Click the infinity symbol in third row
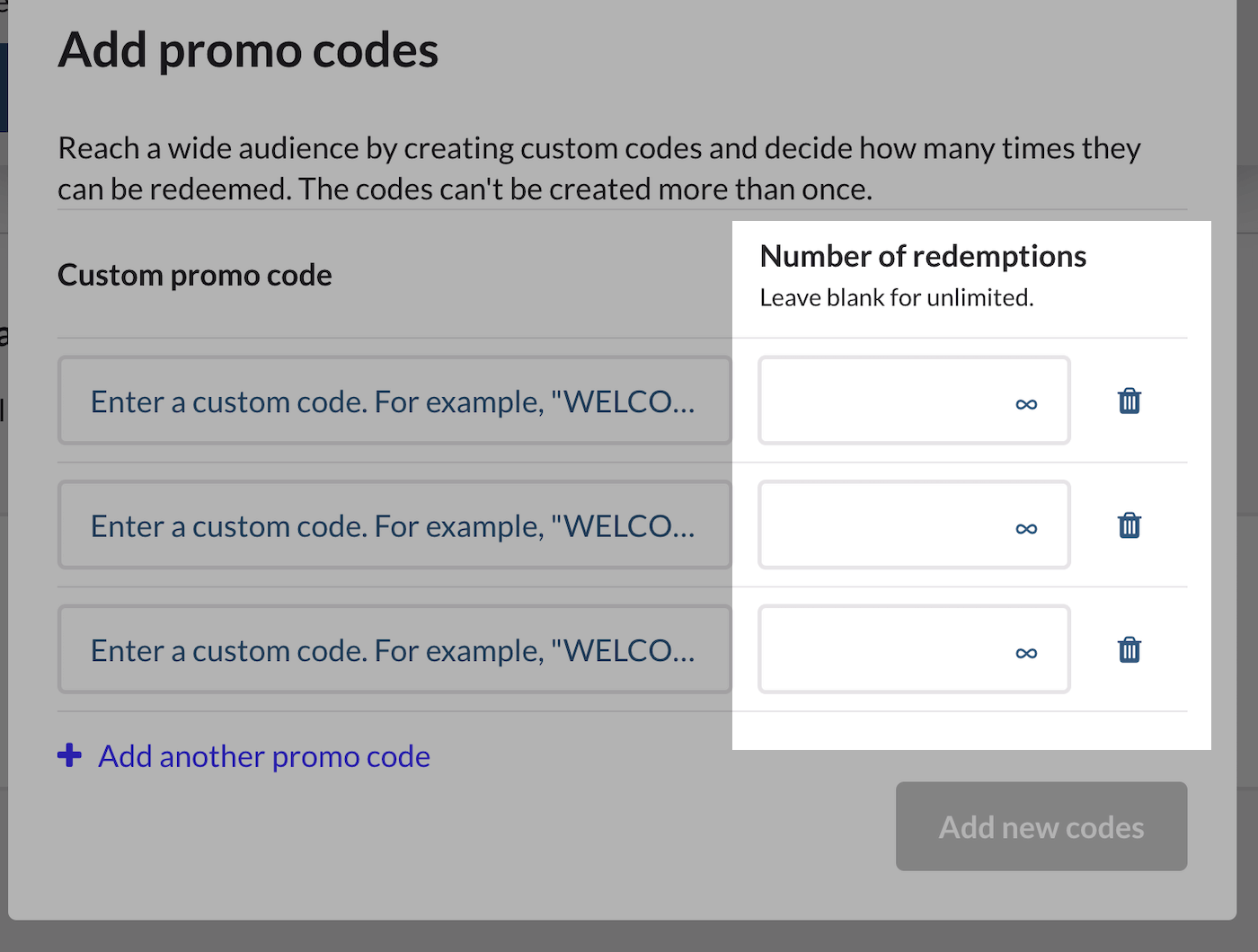This screenshot has height=952, width=1258. click(1026, 653)
